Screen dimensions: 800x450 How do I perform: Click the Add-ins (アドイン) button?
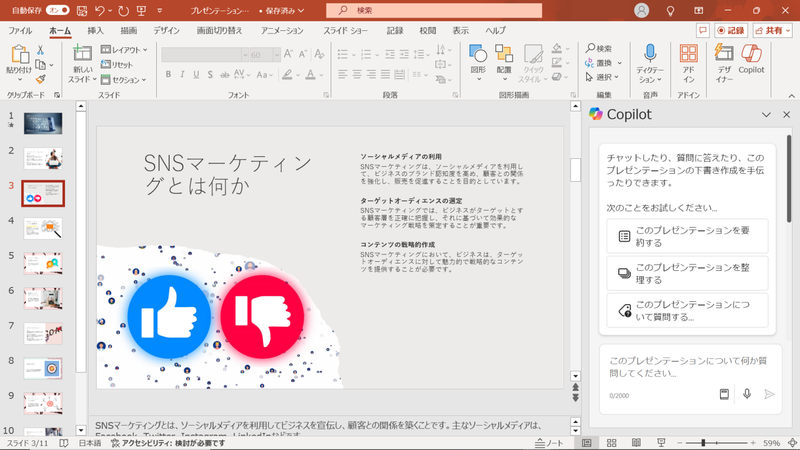point(688,60)
